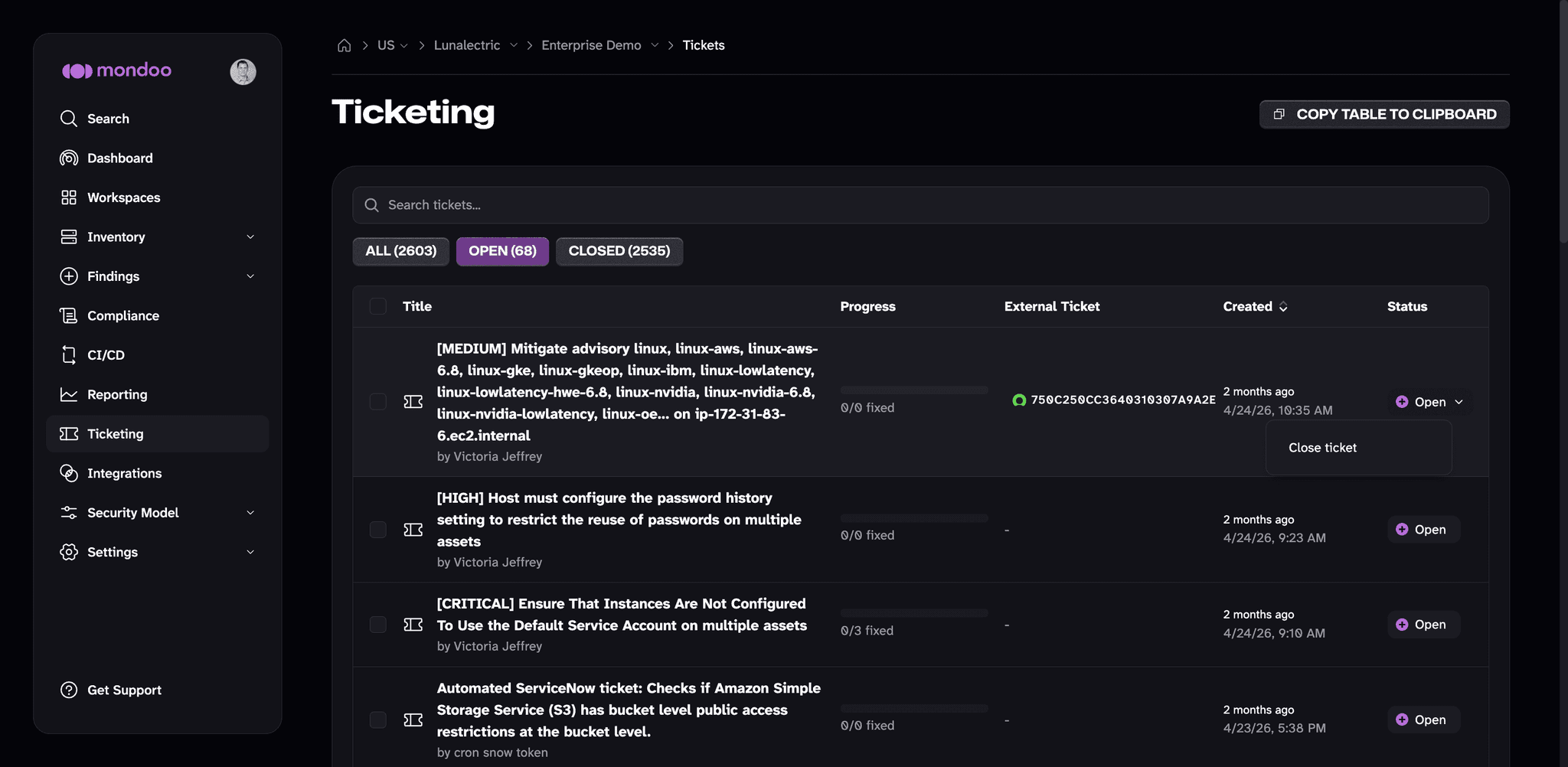Click the magnifier icon in Search tickets field
1568x767 pixels.
(x=372, y=205)
